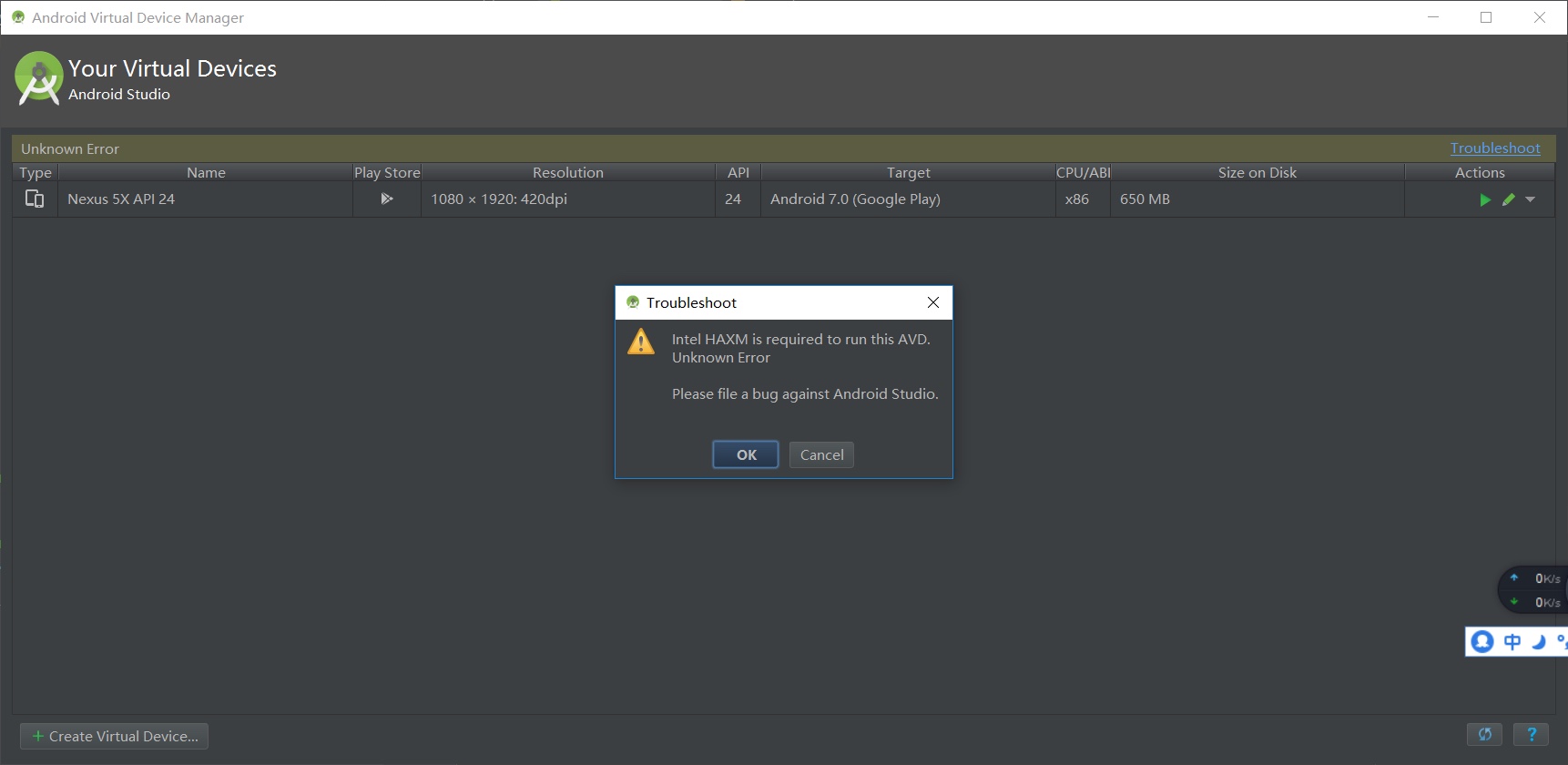The width and height of the screenshot is (1568, 765).
Task: Minimize the AVD Manager window
Action: coord(1433,17)
